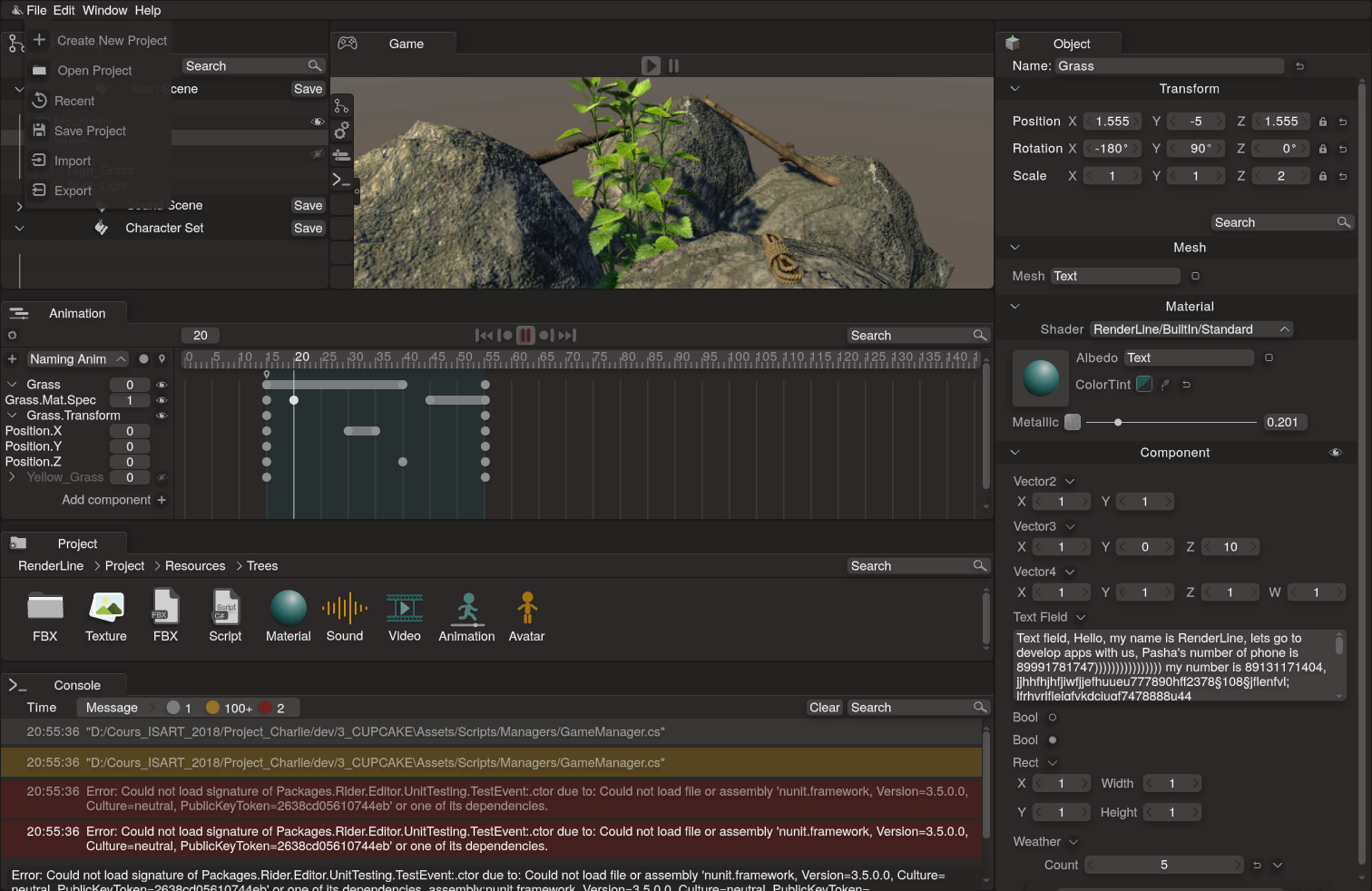Screen dimensions: 1372x891
Task: Click the Video asset icon
Action: tap(405, 608)
